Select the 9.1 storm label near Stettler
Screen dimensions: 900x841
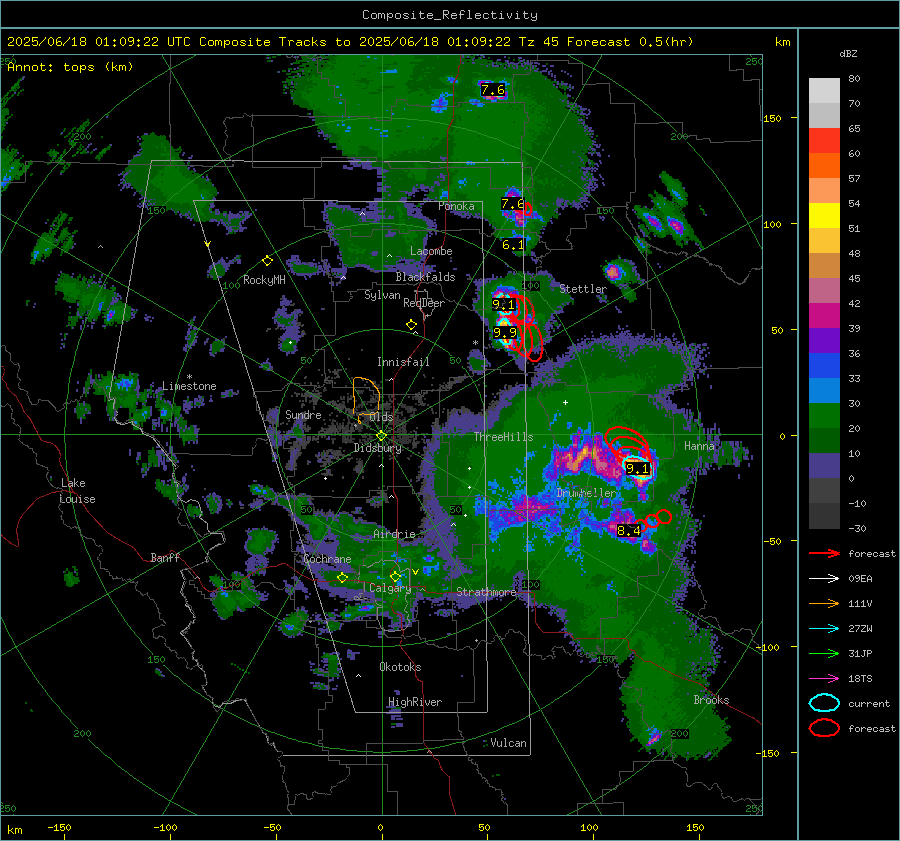tap(503, 304)
